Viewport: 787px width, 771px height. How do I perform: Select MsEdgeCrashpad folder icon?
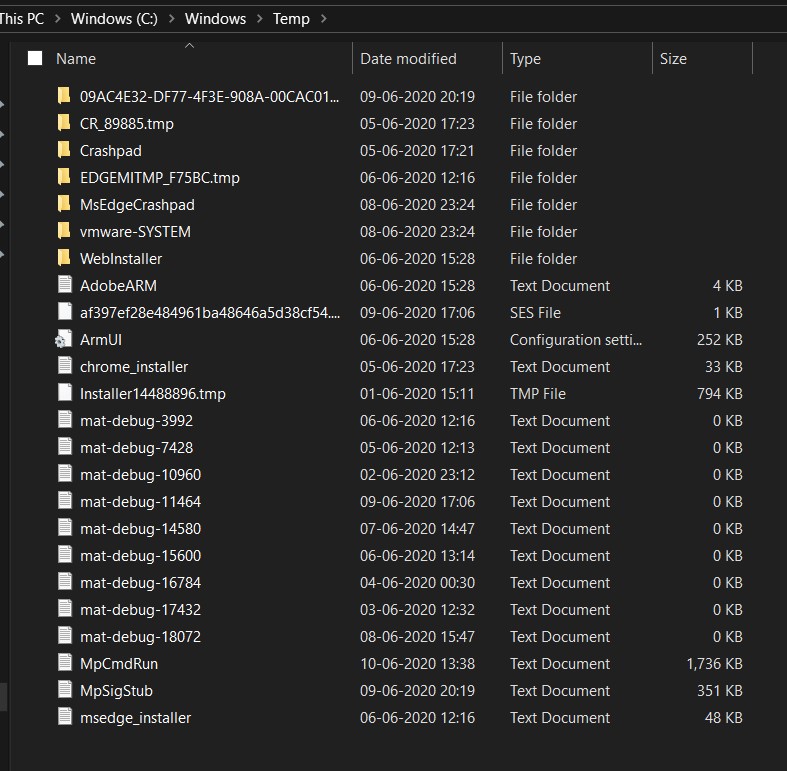(64, 204)
